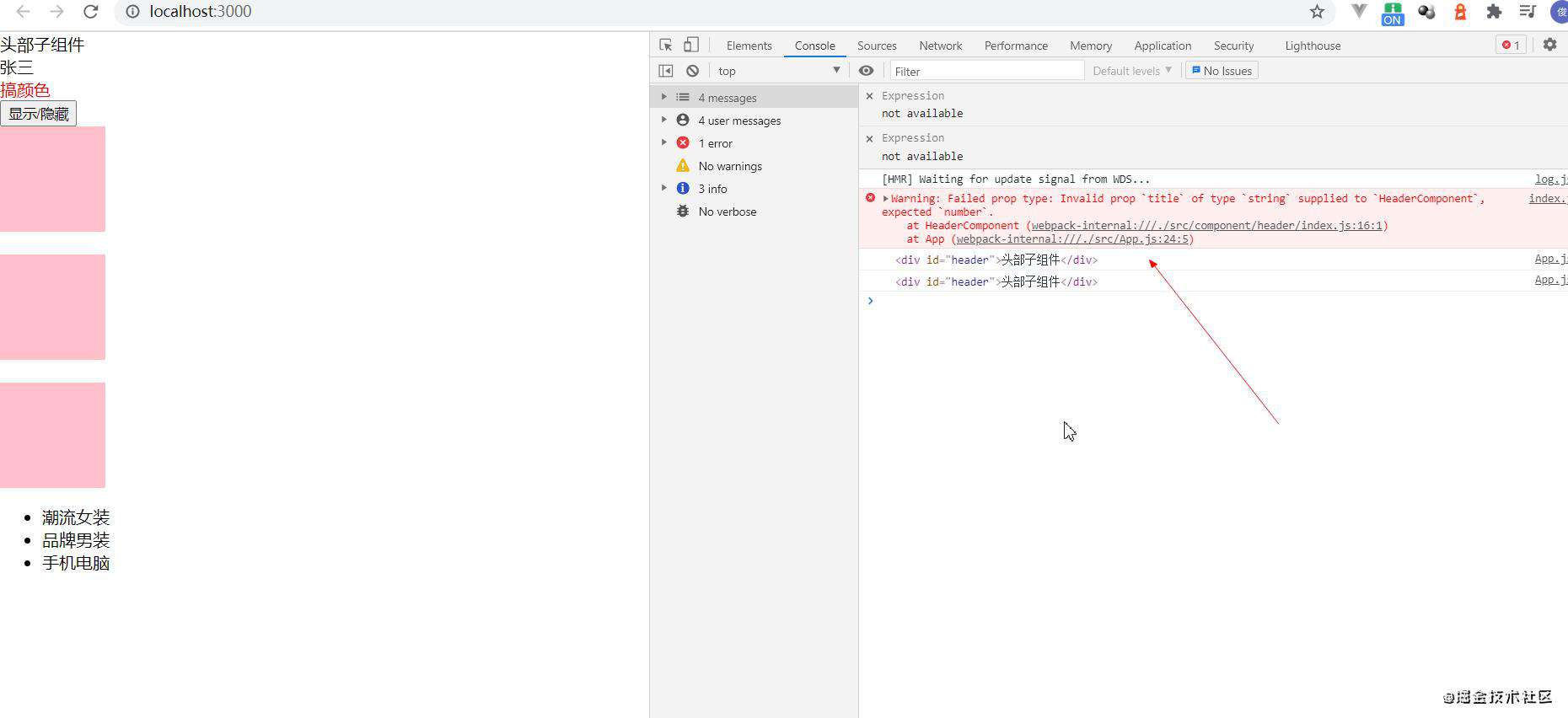Switch to the Console tab
Screen dimensions: 1568x718
tap(814, 46)
